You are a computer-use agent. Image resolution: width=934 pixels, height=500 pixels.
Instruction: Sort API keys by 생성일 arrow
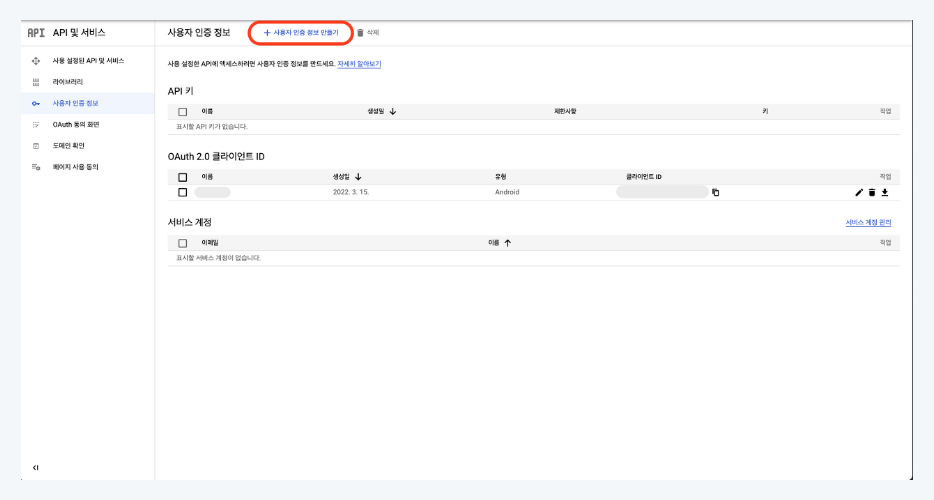pyautogui.click(x=393, y=111)
